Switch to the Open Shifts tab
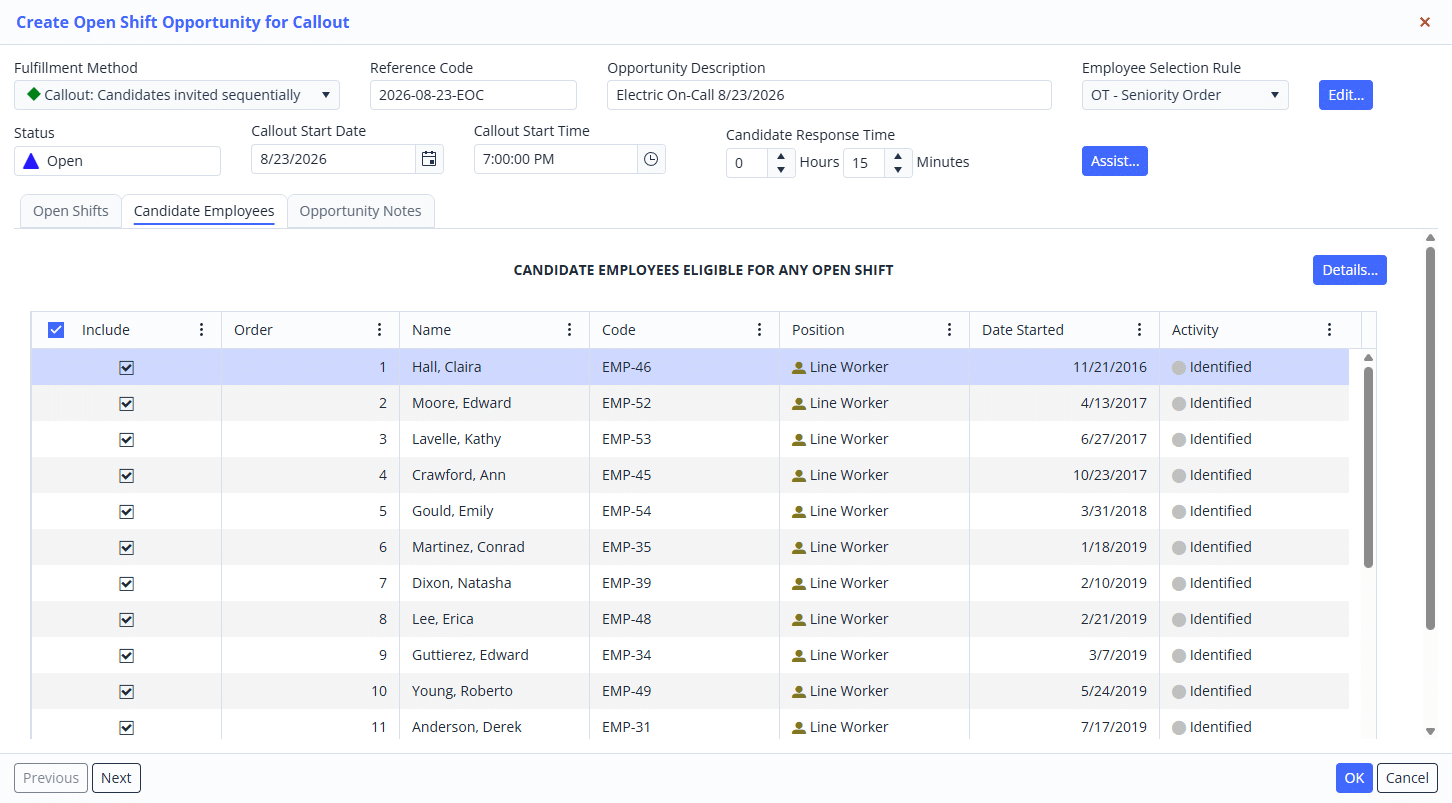This screenshot has width=1452, height=803. (x=70, y=211)
